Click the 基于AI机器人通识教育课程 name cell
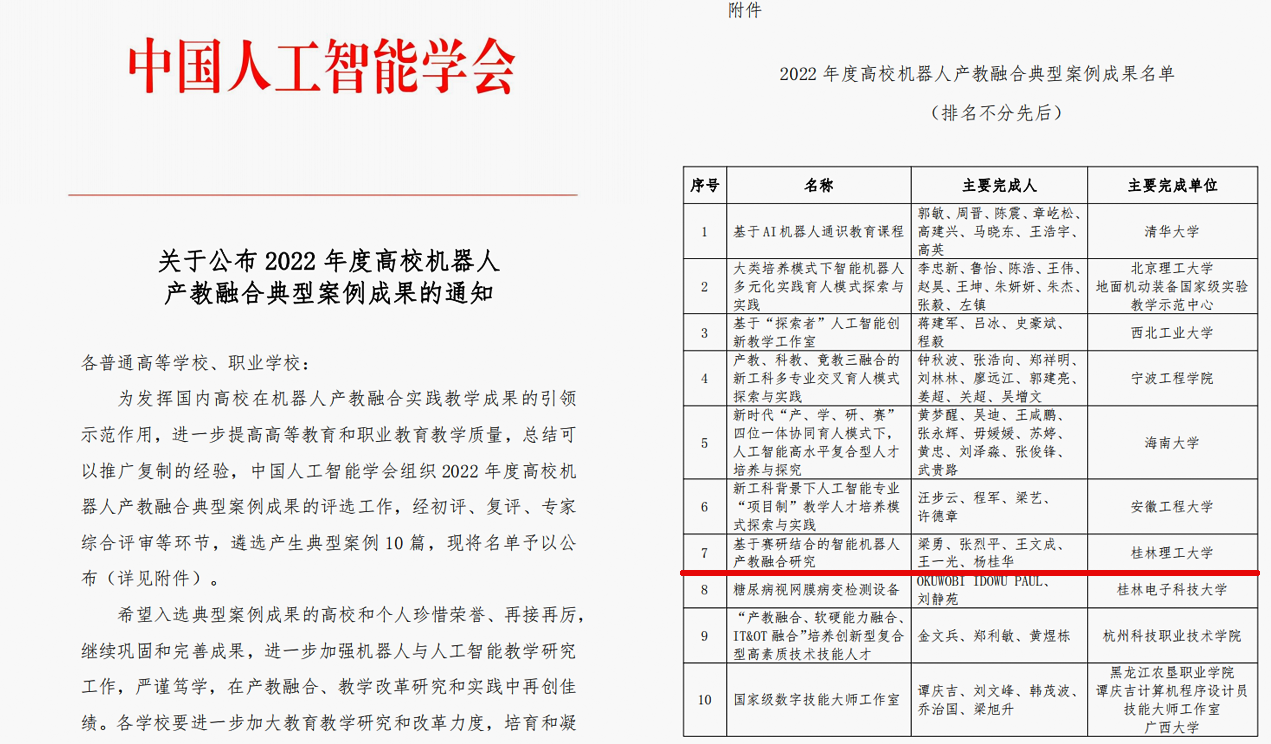1271x744 pixels. pos(817,231)
